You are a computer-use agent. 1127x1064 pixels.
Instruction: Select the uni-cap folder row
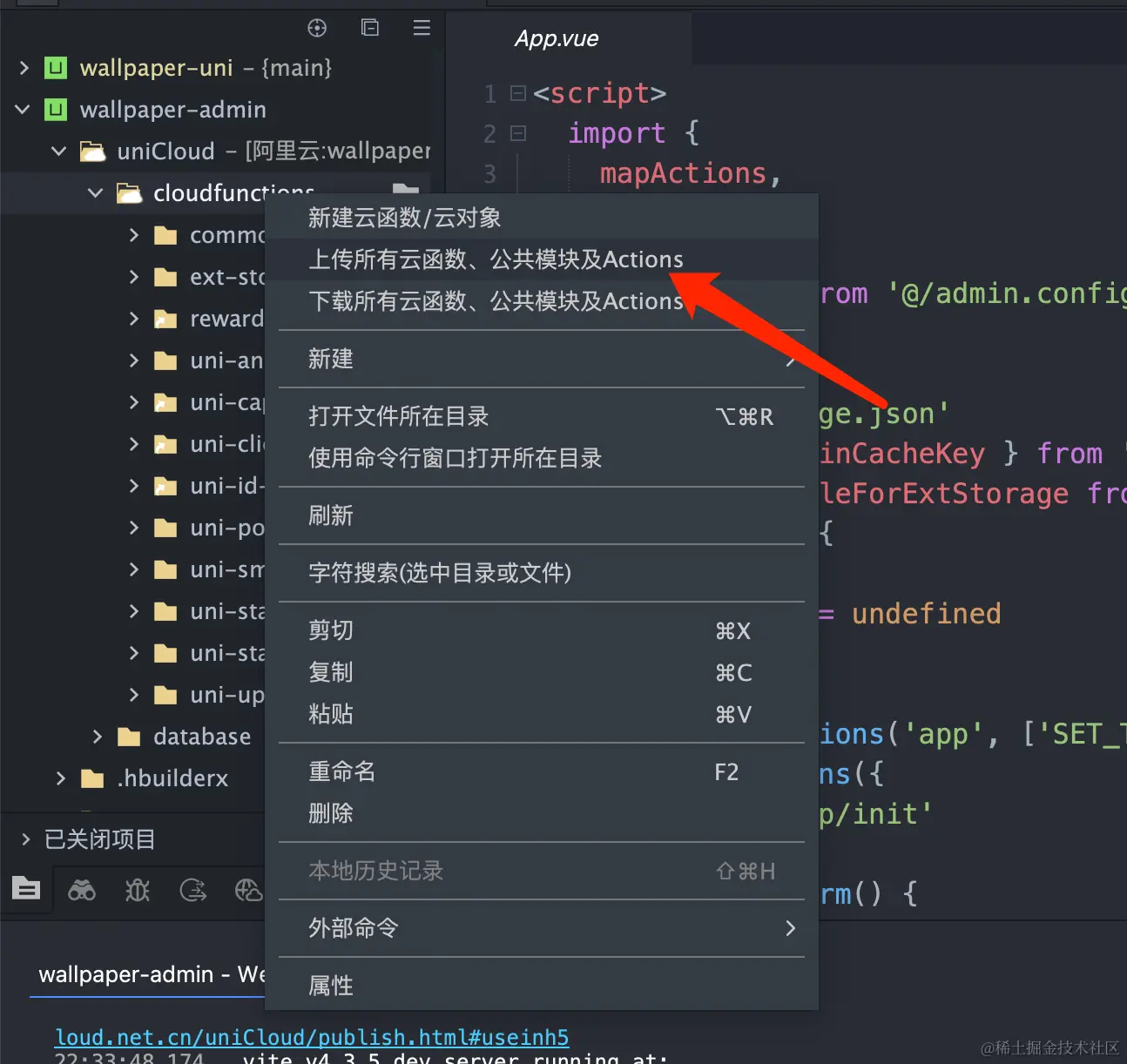click(x=132, y=402)
